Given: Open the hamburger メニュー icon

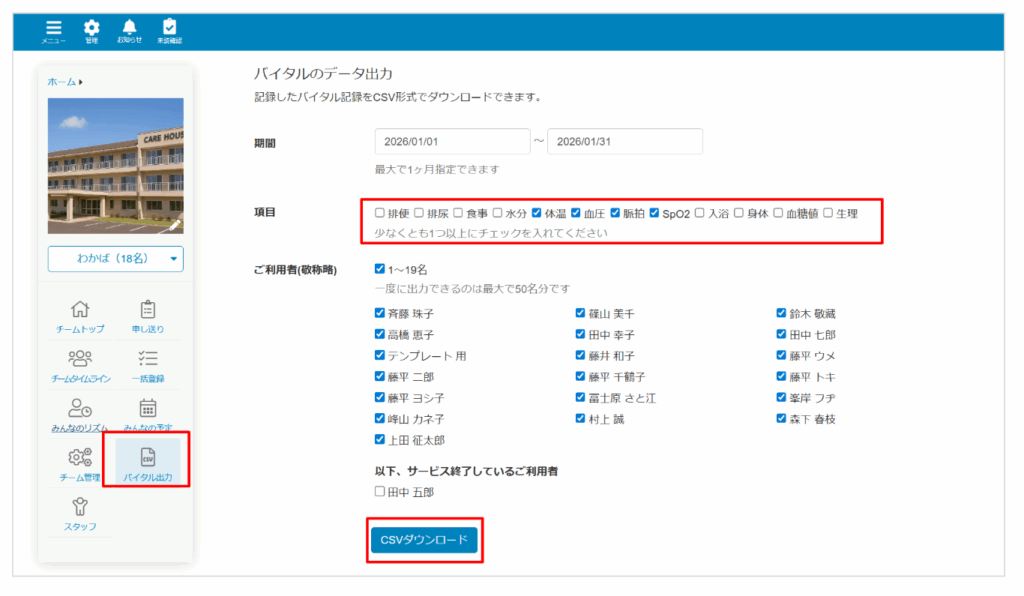Looking at the screenshot, I should point(53,30).
